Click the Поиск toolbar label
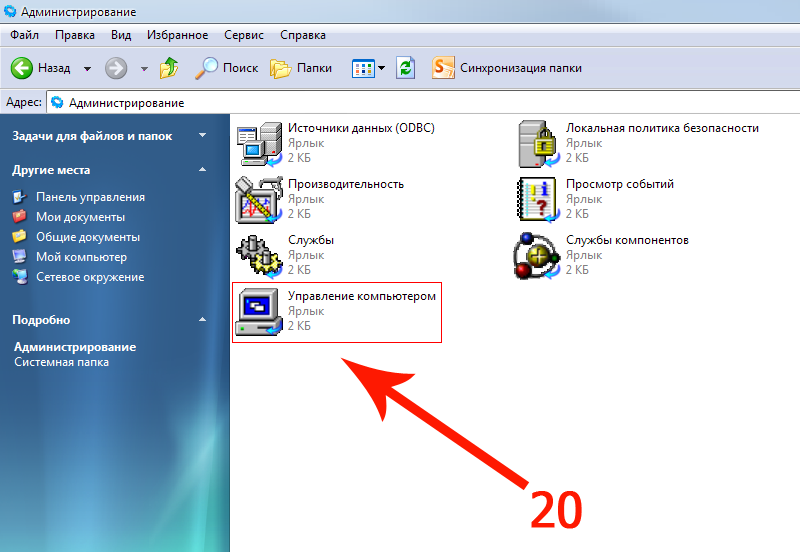Screen dimensions: 800x552 coord(240,68)
